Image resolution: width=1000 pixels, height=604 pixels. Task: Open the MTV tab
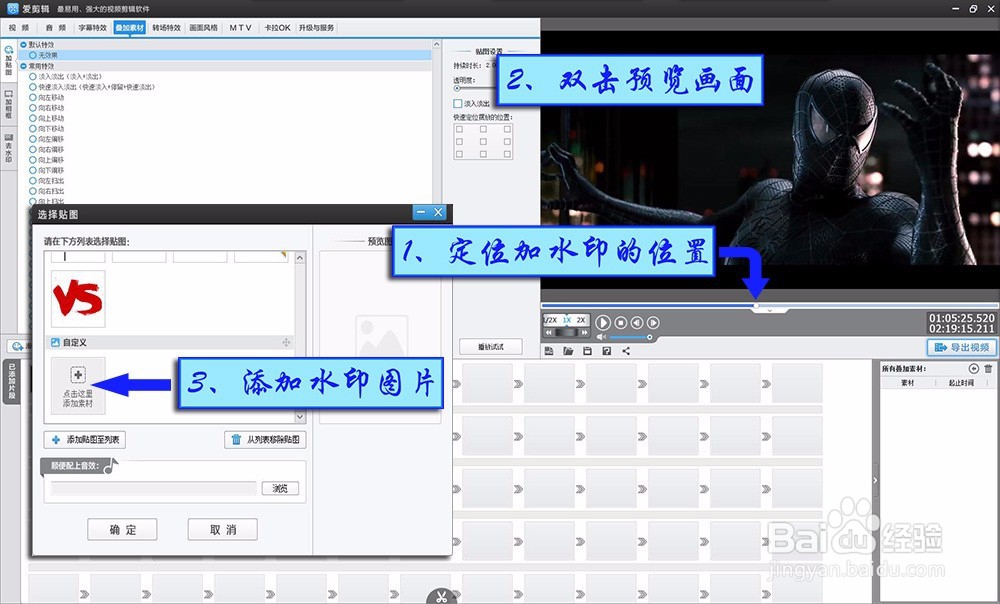pos(240,27)
